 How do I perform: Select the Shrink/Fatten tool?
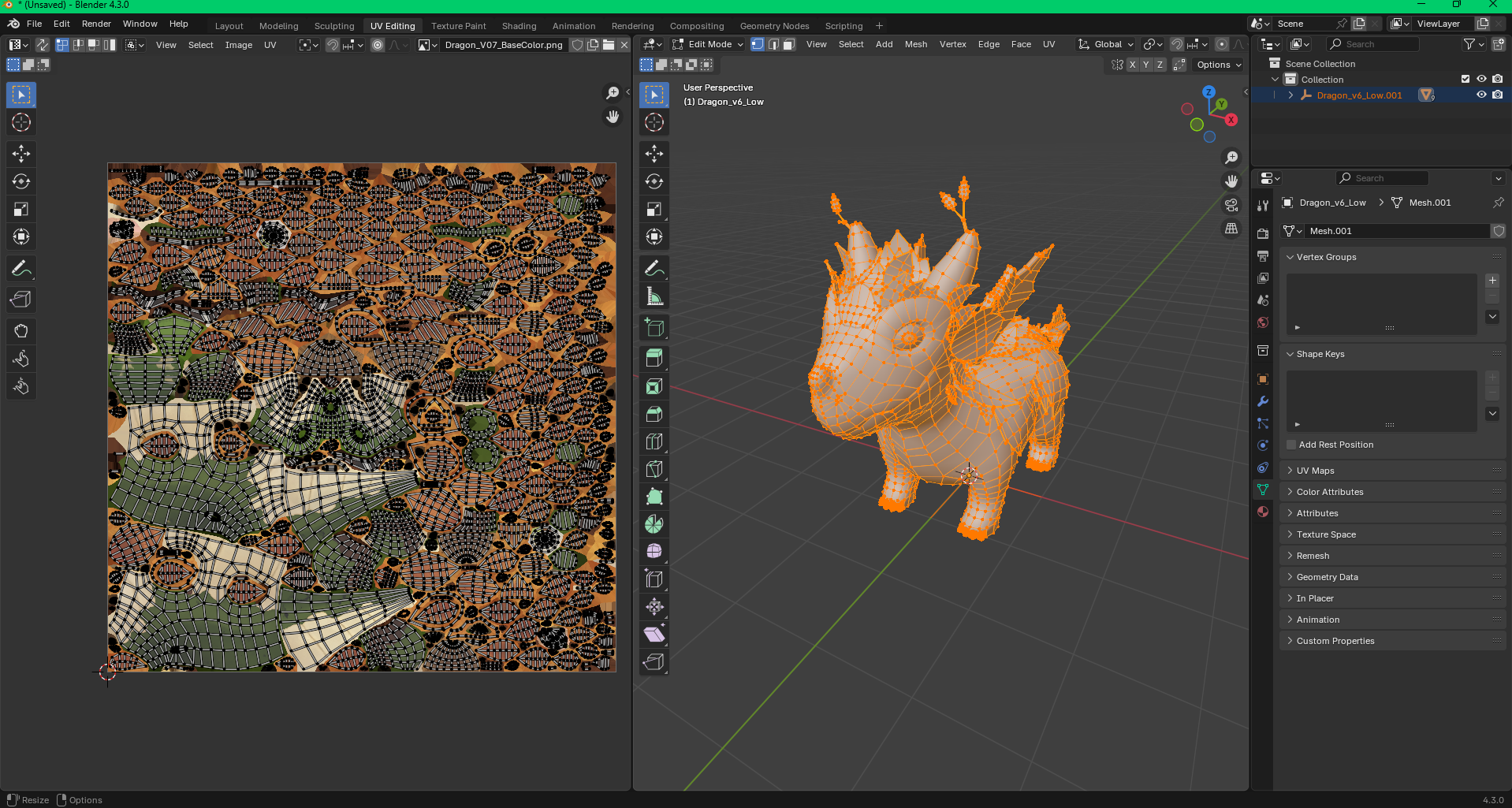point(654,606)
